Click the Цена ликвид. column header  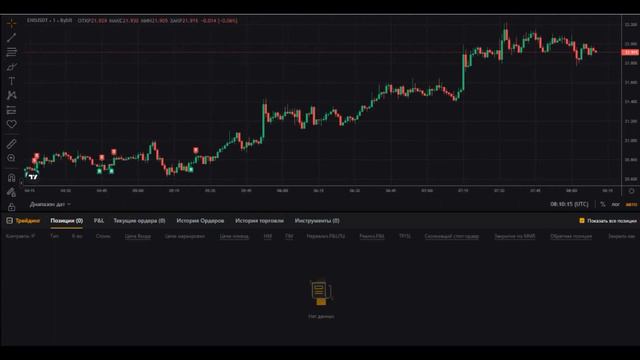pos(234,236)
